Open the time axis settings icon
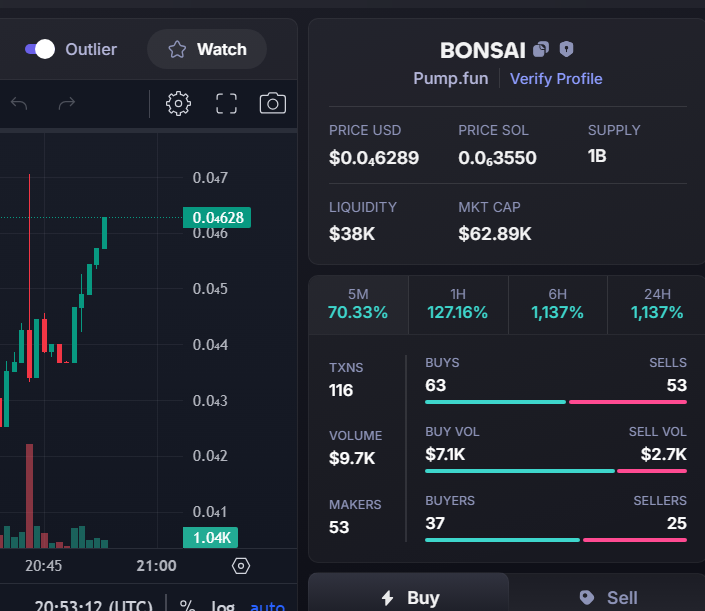 point(241,566)
